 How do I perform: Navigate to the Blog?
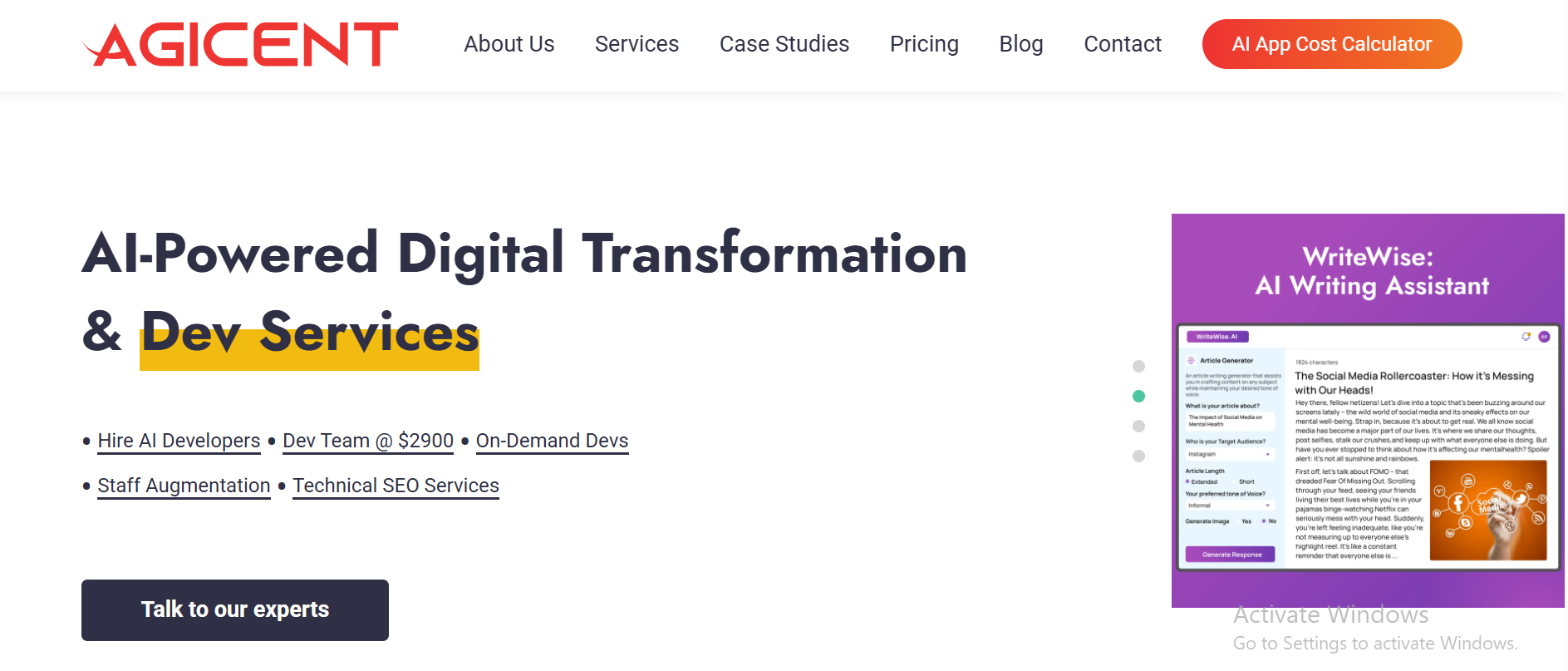point(1020,44)
